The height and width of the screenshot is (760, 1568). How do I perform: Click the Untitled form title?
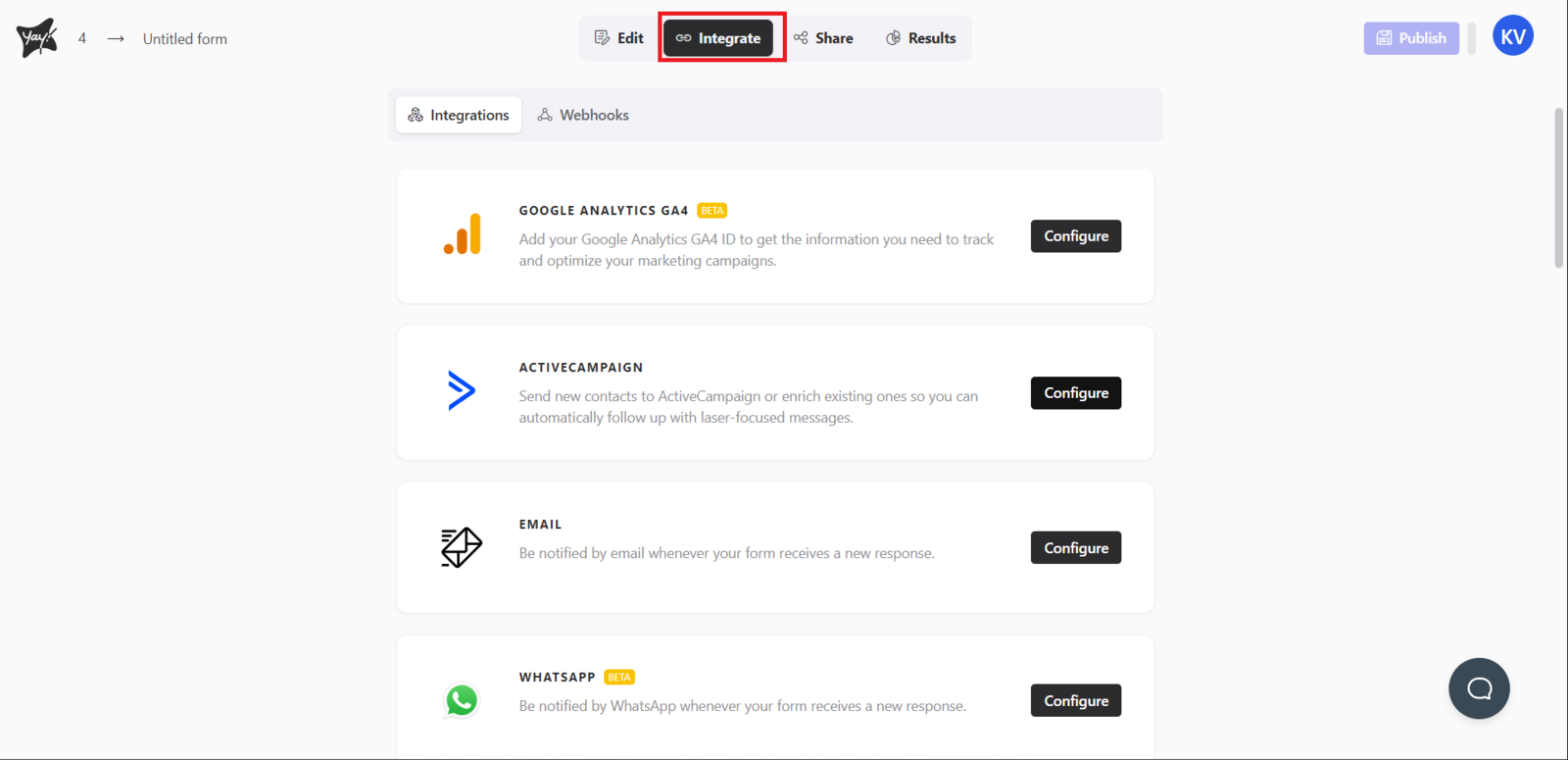pyautogui.click(x=185, y=39)
